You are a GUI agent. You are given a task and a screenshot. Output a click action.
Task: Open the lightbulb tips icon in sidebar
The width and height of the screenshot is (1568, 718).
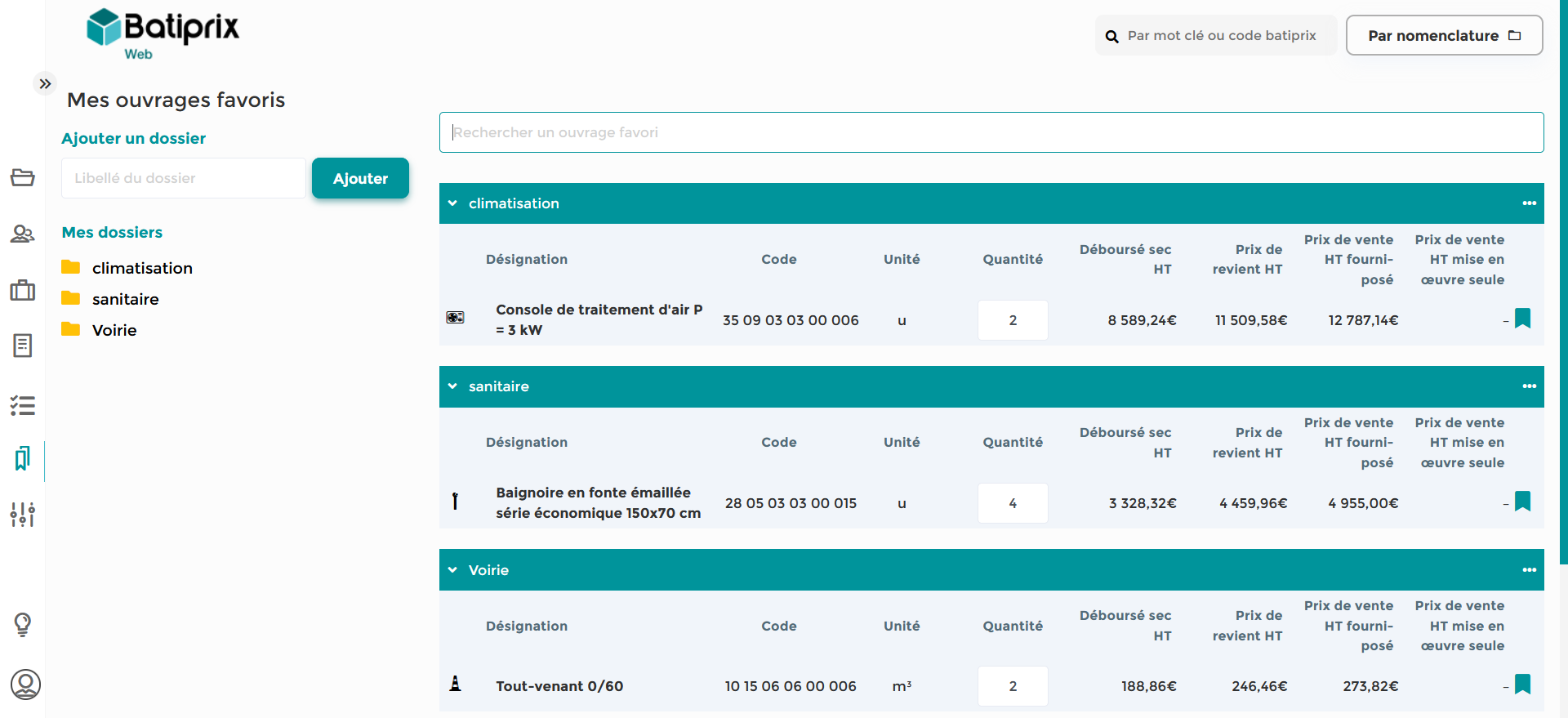23,625
